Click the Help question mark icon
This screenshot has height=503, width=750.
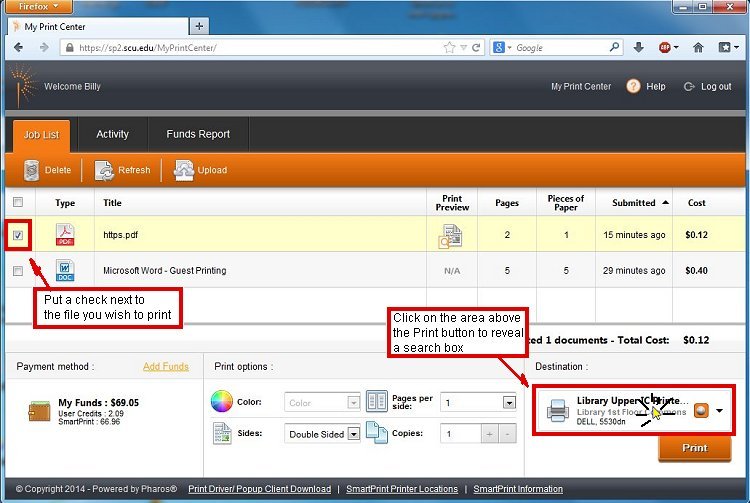pos(633,87)
